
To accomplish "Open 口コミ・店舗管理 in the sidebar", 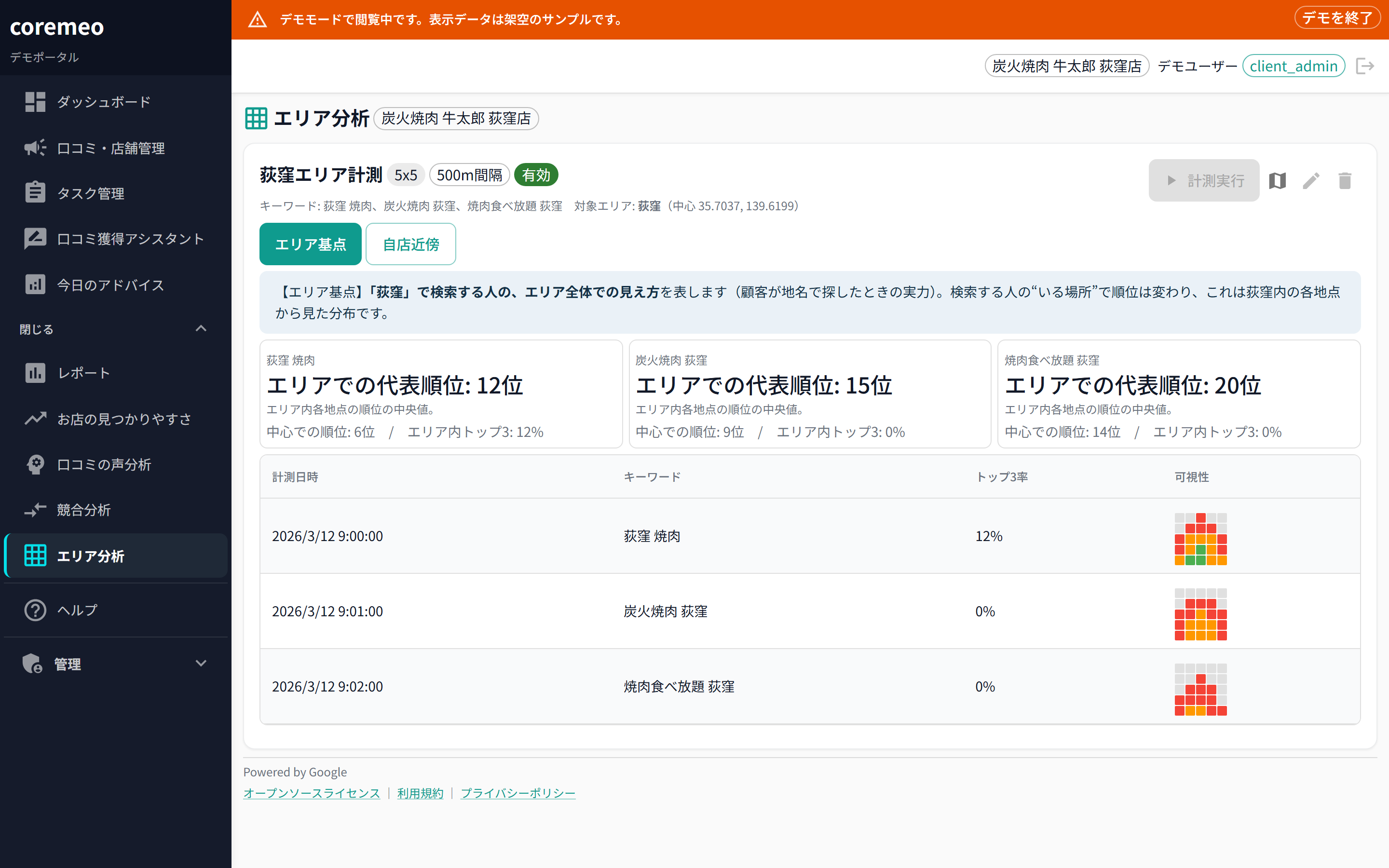I will (115, 148).
